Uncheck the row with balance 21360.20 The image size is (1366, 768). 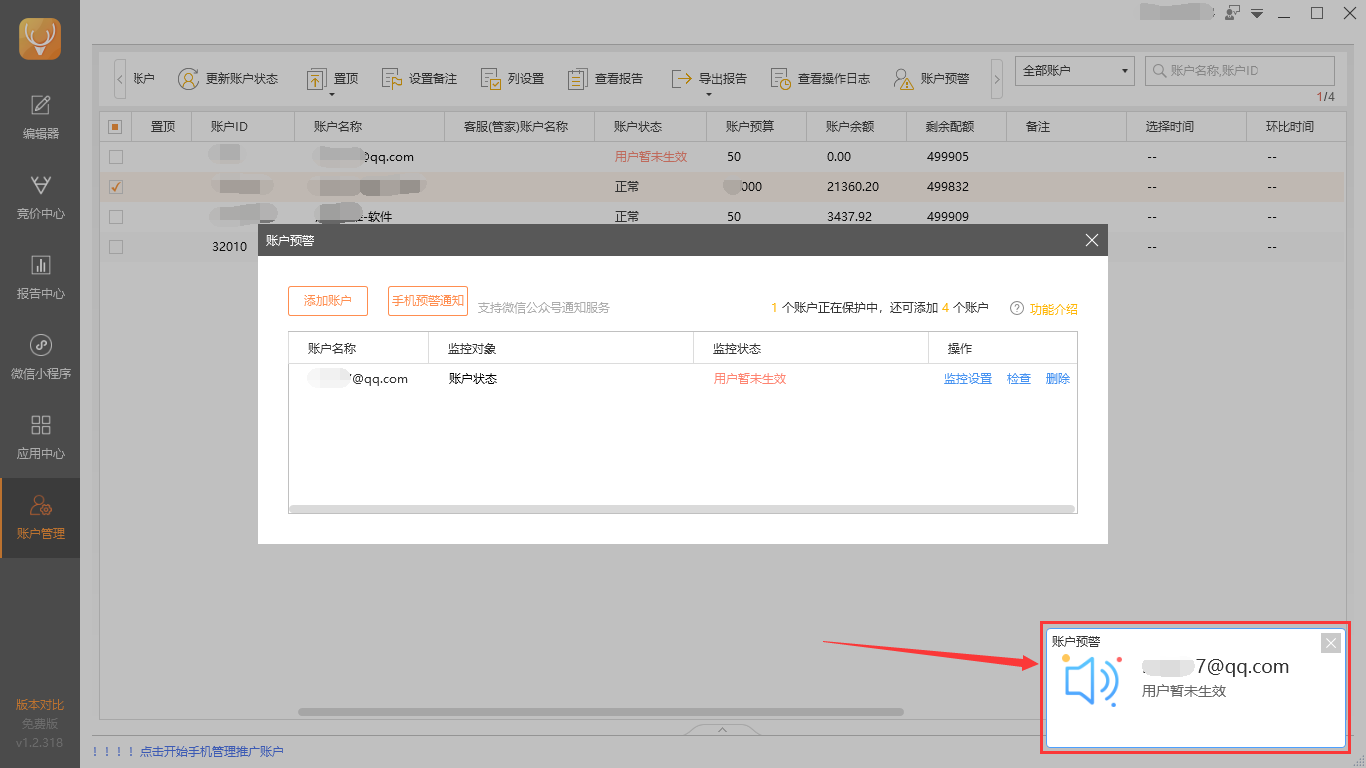116,187
